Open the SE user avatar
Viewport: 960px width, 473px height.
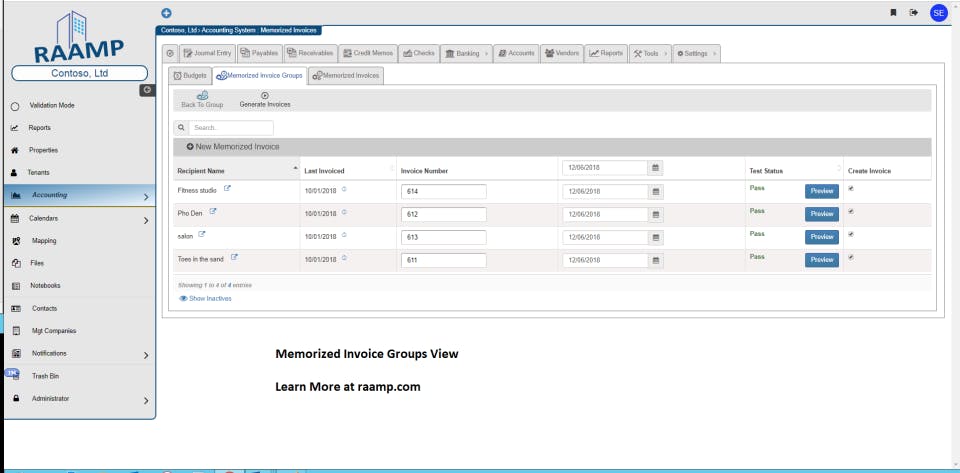939,12
